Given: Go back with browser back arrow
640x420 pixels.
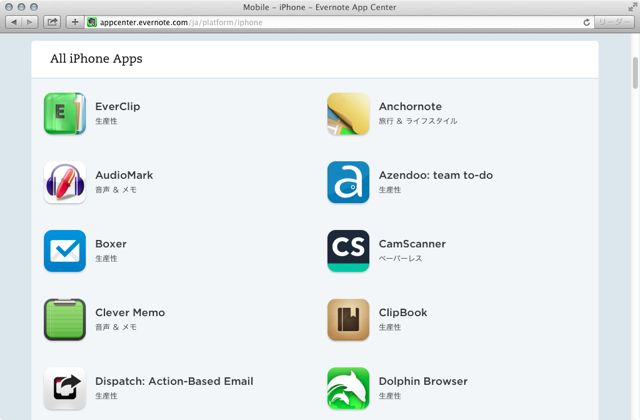Looking at the screenshot, I should click(14, 22).
